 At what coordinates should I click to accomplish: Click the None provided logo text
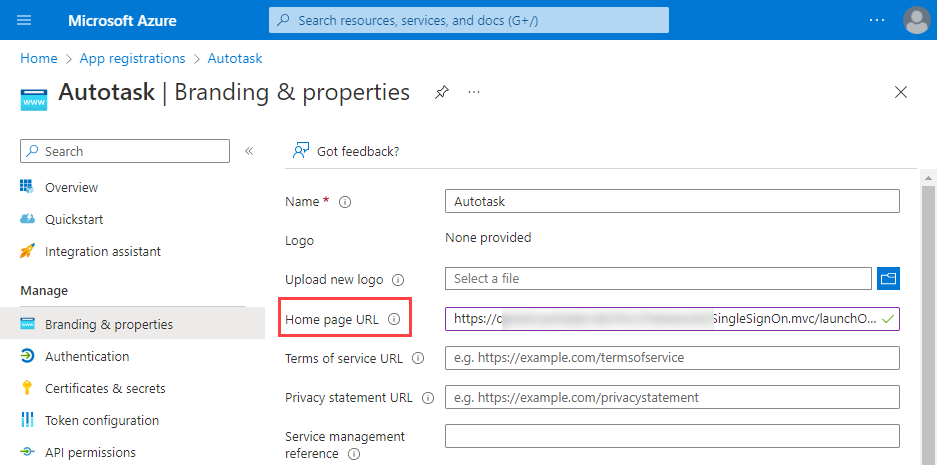(x=488, y=238)
